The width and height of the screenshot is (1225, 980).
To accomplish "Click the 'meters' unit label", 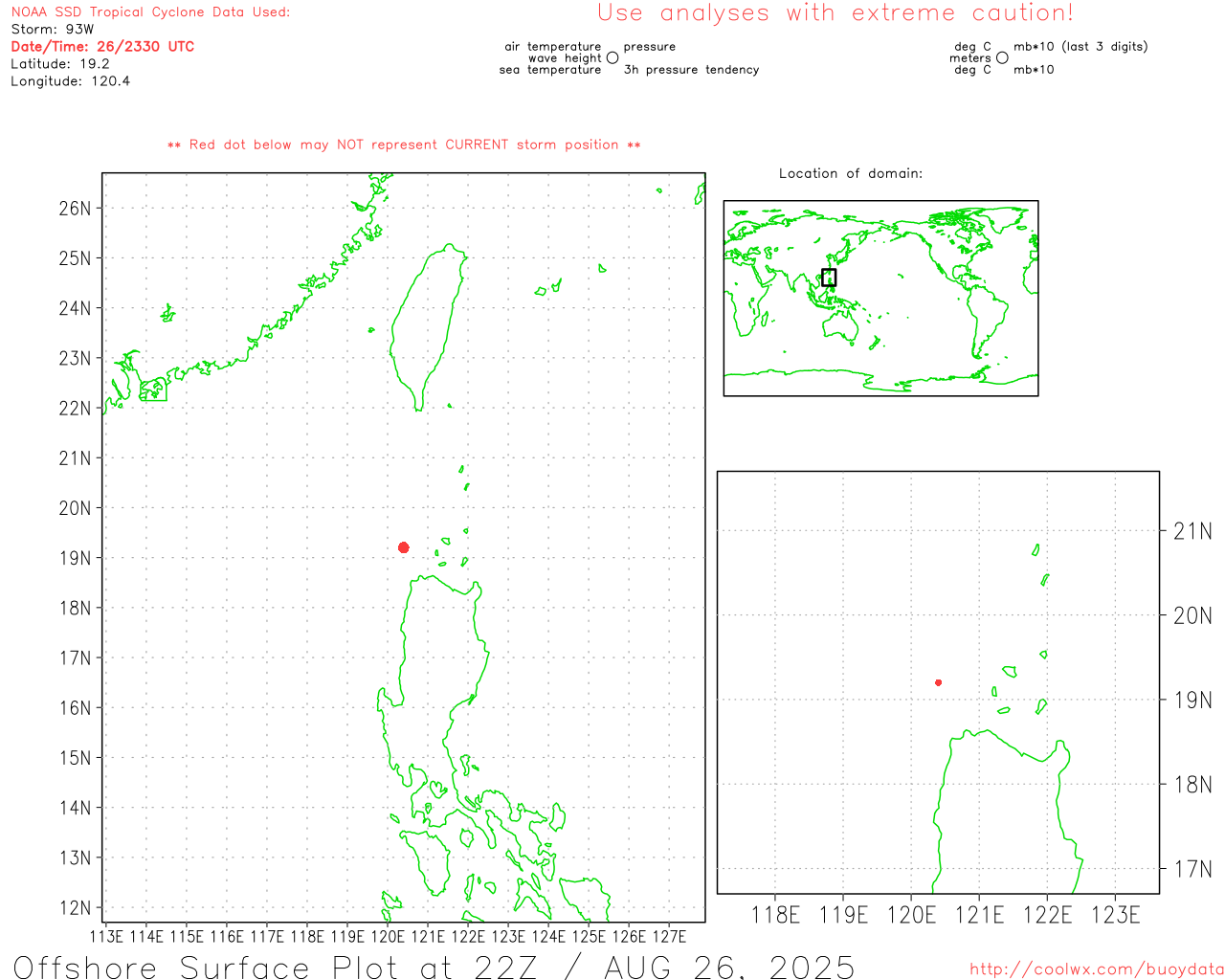I will [x=970, y=58].
